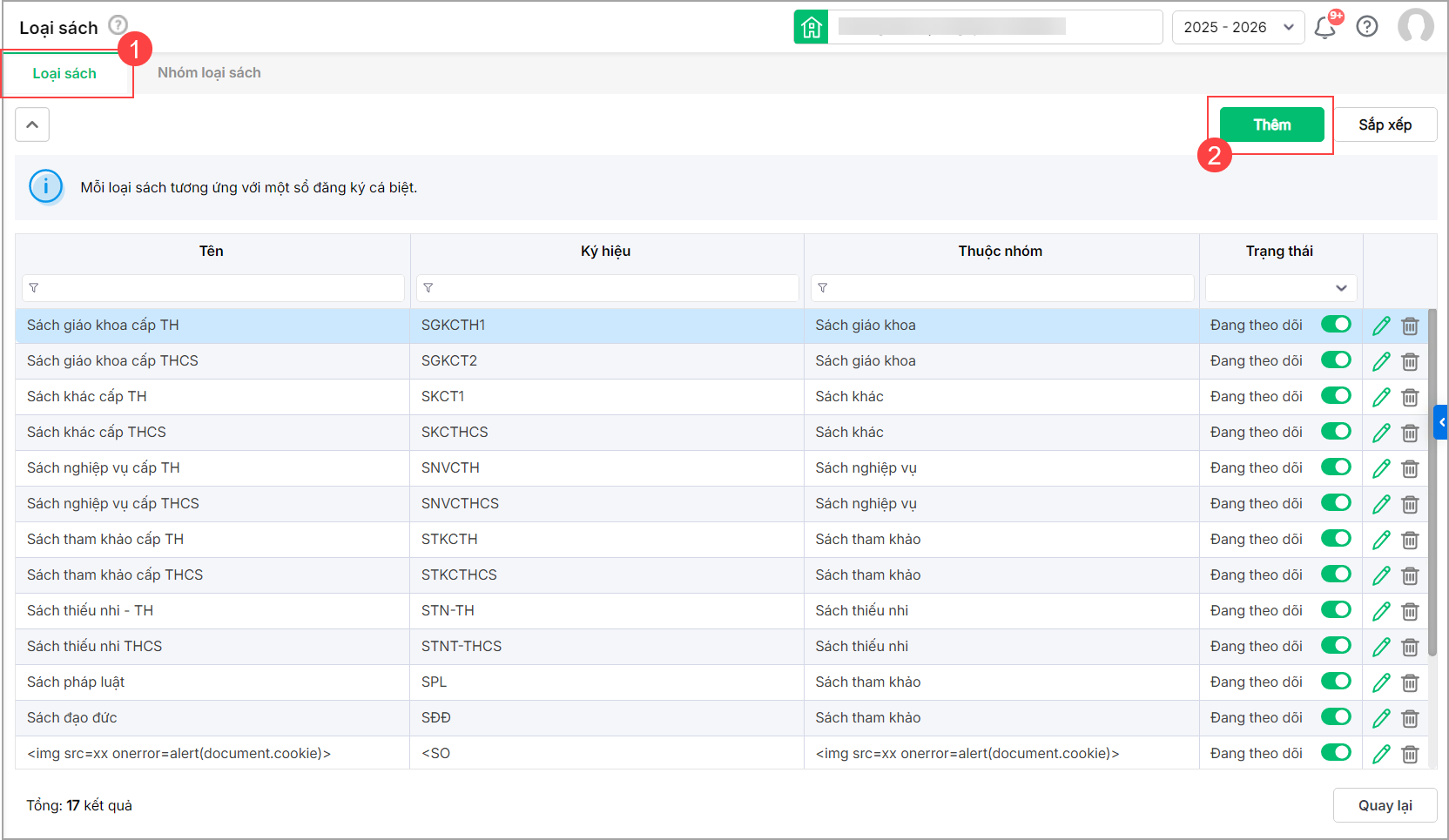
Task: Delete the Sách đạo đức row
Action: click(1410, 718)
